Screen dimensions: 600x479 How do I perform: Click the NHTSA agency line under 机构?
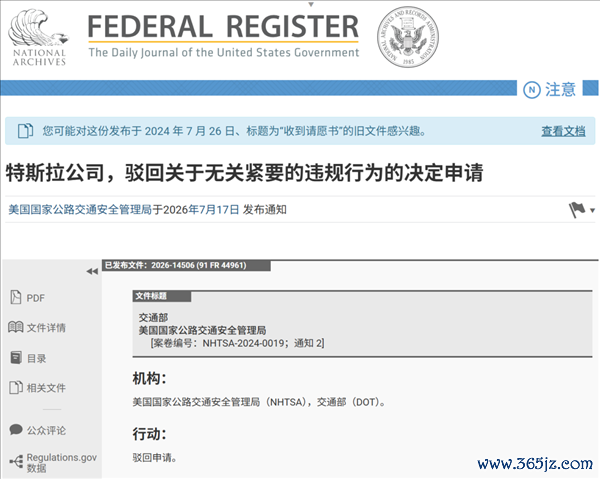(x=259, y=402)
